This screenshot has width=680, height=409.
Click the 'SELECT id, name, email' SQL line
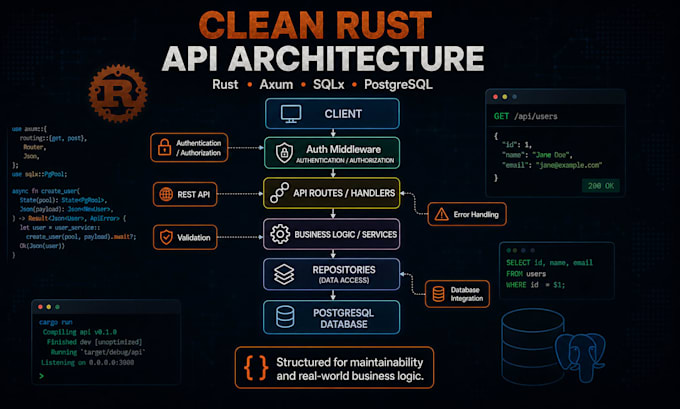point(549,262)
